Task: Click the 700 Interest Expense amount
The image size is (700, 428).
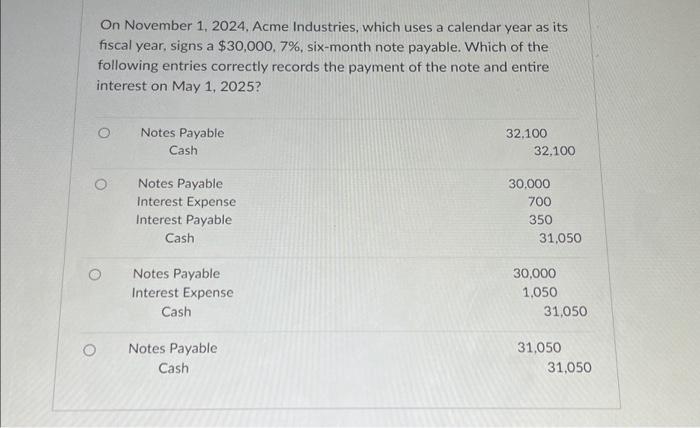Action: pyautogui.click(x=539, y=202)
